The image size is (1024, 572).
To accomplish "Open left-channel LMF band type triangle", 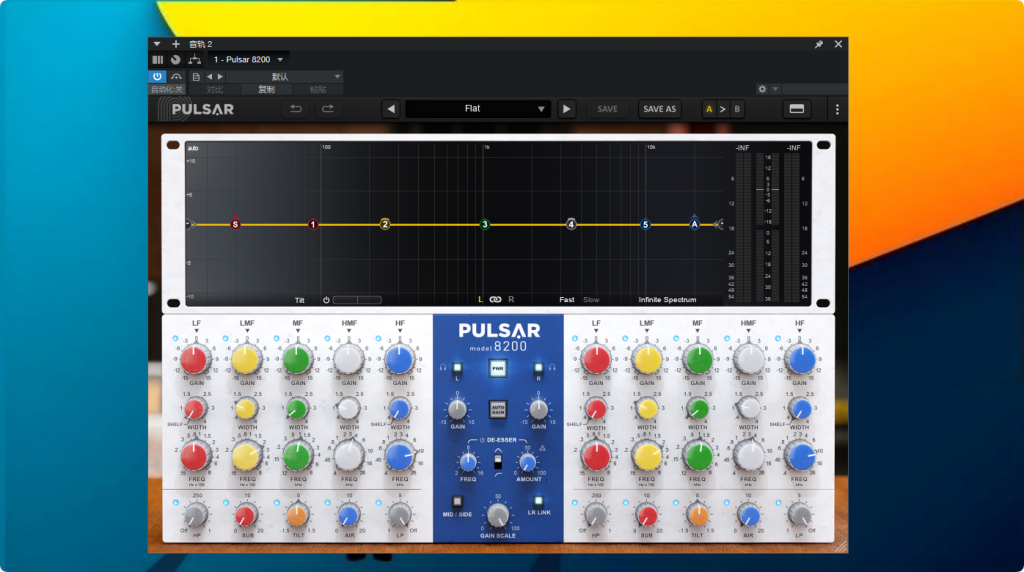I will coord(247,330).
